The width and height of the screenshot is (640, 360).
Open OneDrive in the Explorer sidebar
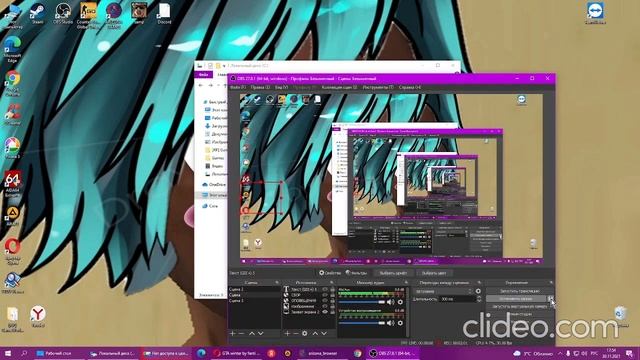click(214, 184)
